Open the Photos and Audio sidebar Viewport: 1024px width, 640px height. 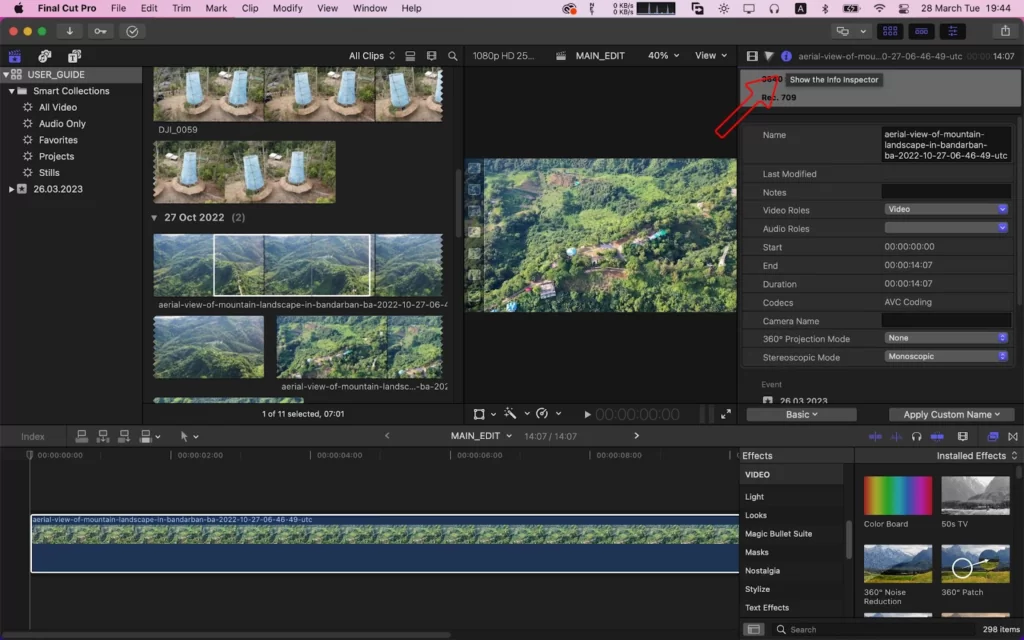tap(44, 56)
